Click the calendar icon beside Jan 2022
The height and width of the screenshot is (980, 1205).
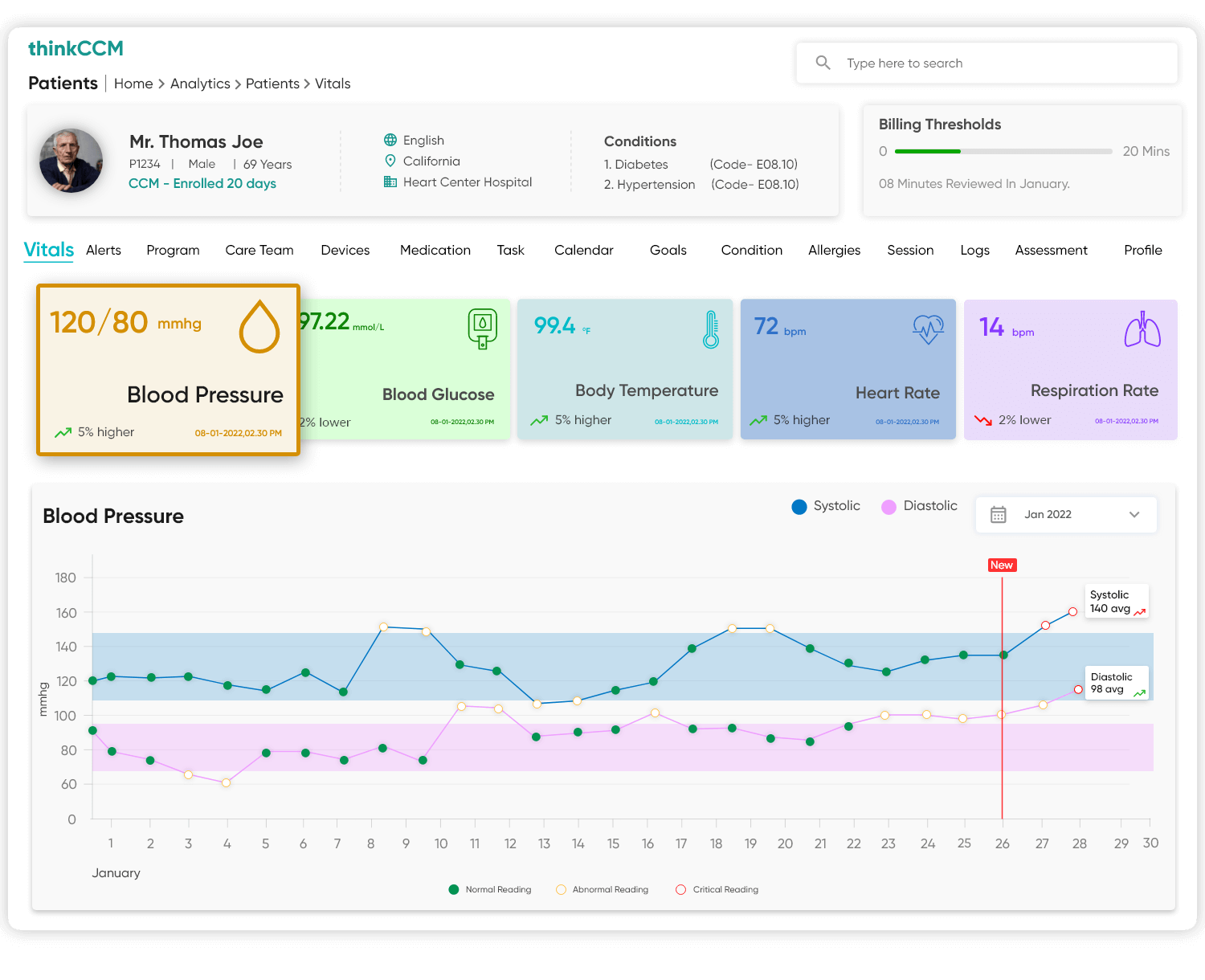[999, 514]
